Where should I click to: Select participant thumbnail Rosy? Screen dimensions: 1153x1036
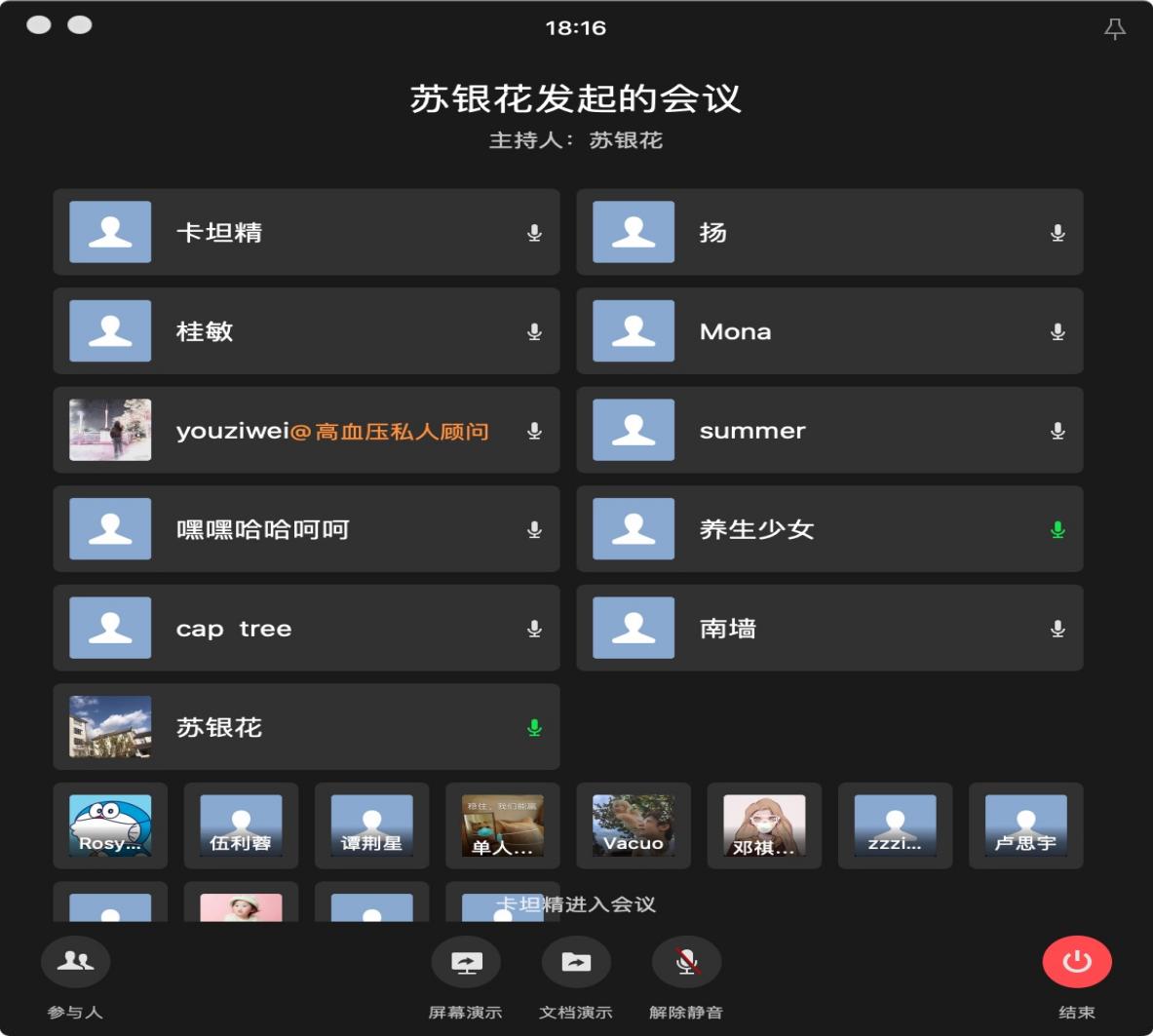[x=110, y=825]
